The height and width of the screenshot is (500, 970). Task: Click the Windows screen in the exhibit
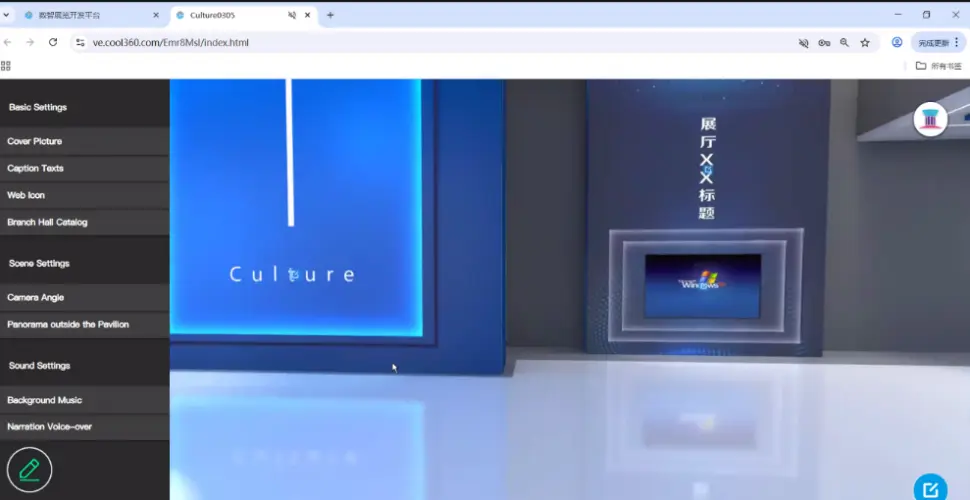703,286
